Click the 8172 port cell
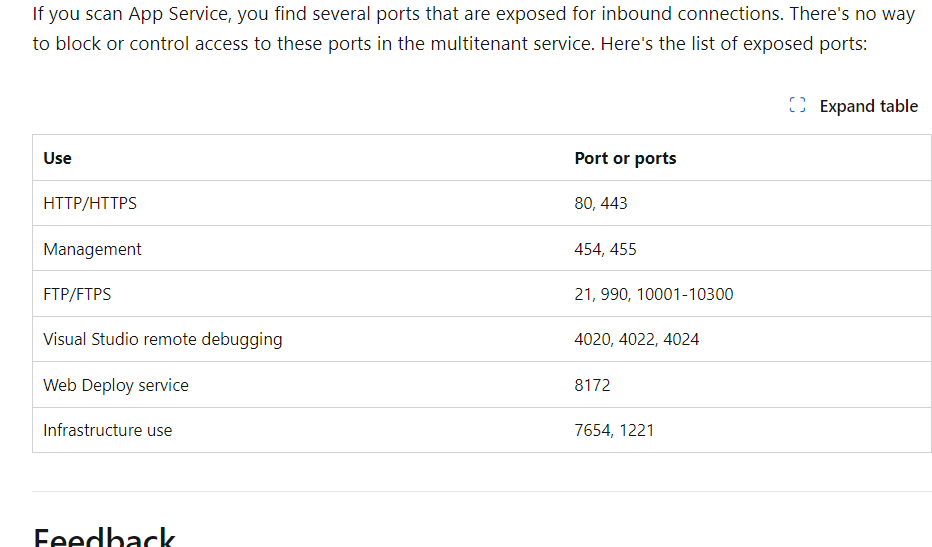The height and width of the screenshot is (547, 932). point(592,385)
